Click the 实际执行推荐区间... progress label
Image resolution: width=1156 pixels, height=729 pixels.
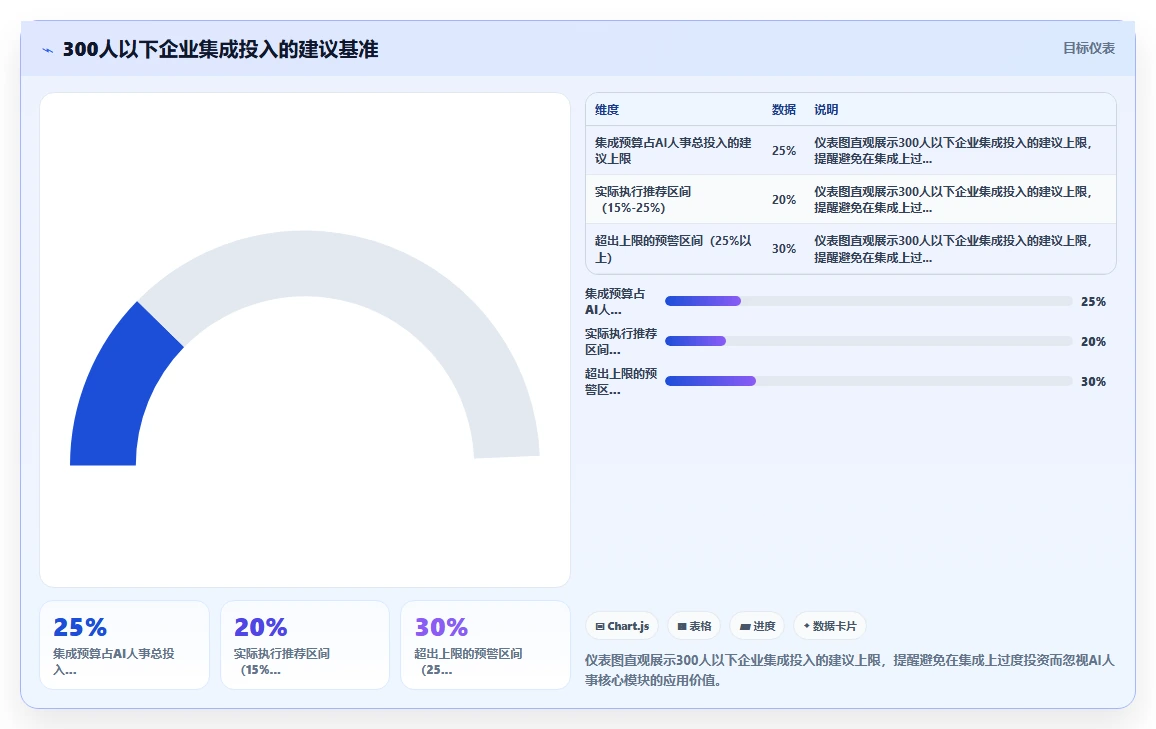point(621,341)
